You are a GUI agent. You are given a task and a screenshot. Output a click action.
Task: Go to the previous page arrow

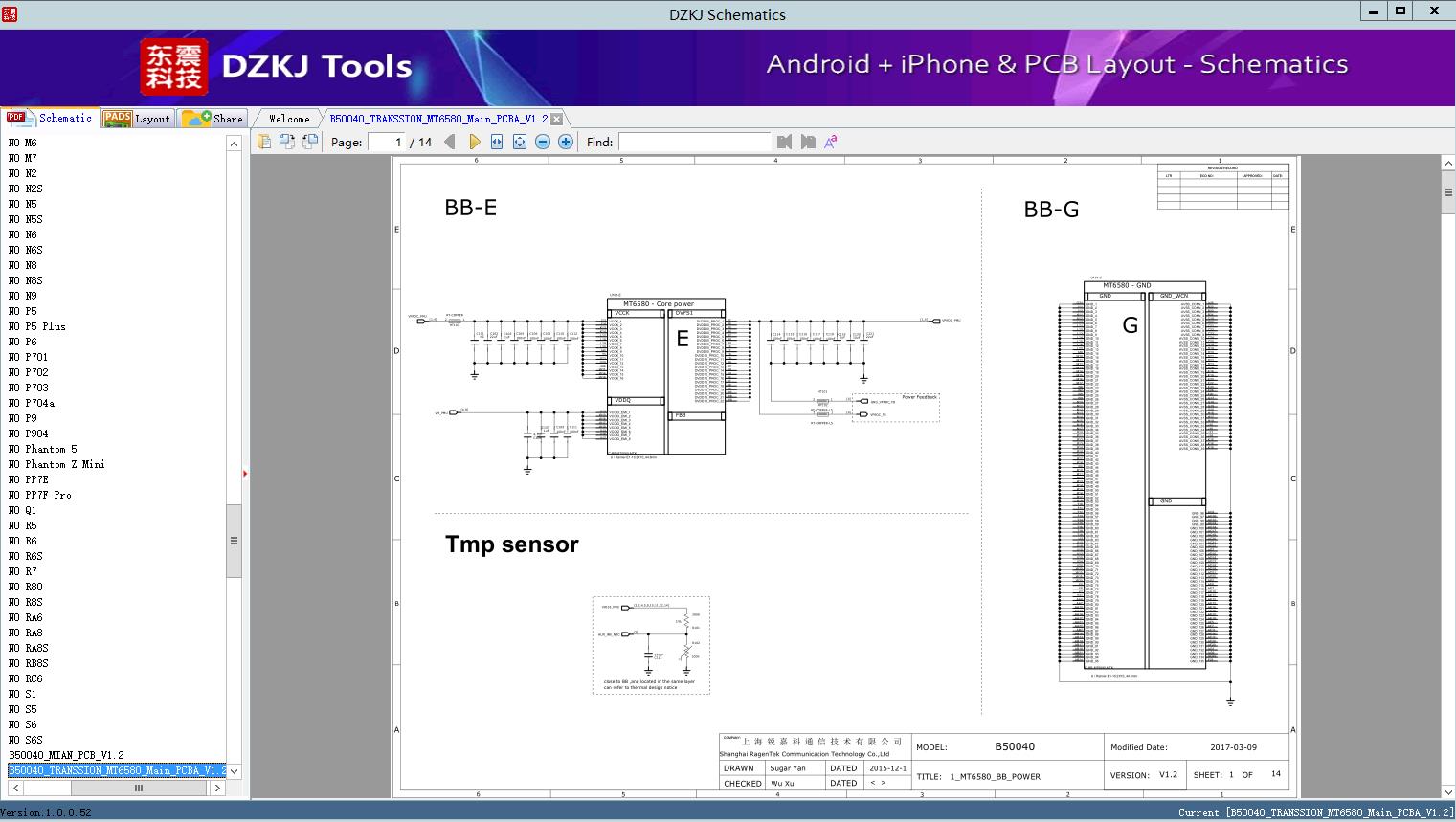(x=451, y=142)
